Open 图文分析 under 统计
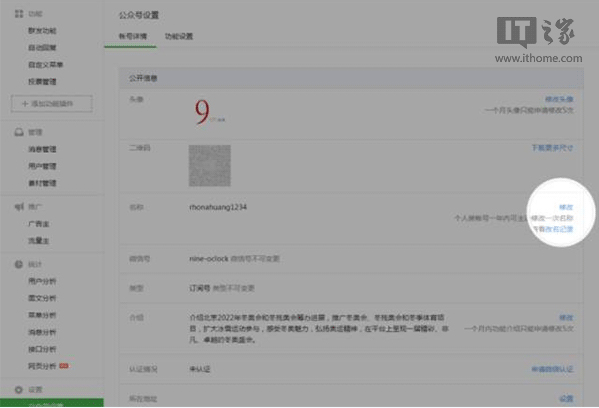 pyautogui.click(x=42, y=298)
